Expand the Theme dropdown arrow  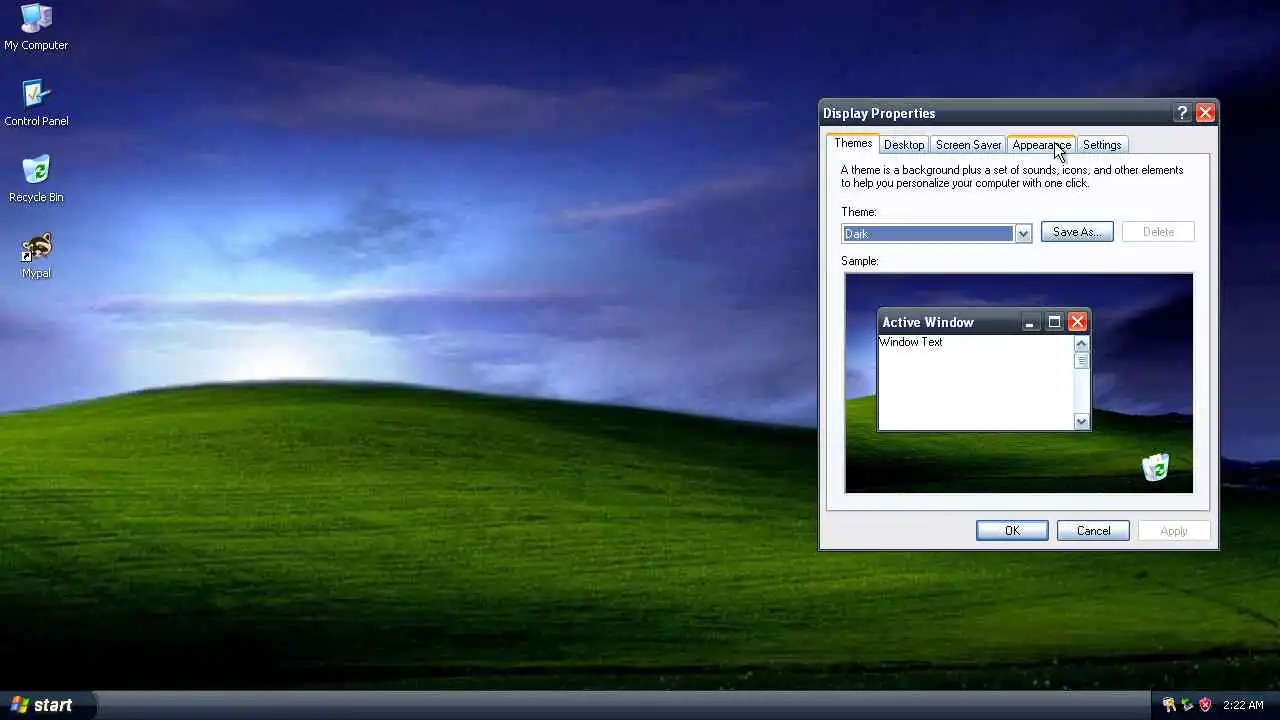coord(1023,234)
